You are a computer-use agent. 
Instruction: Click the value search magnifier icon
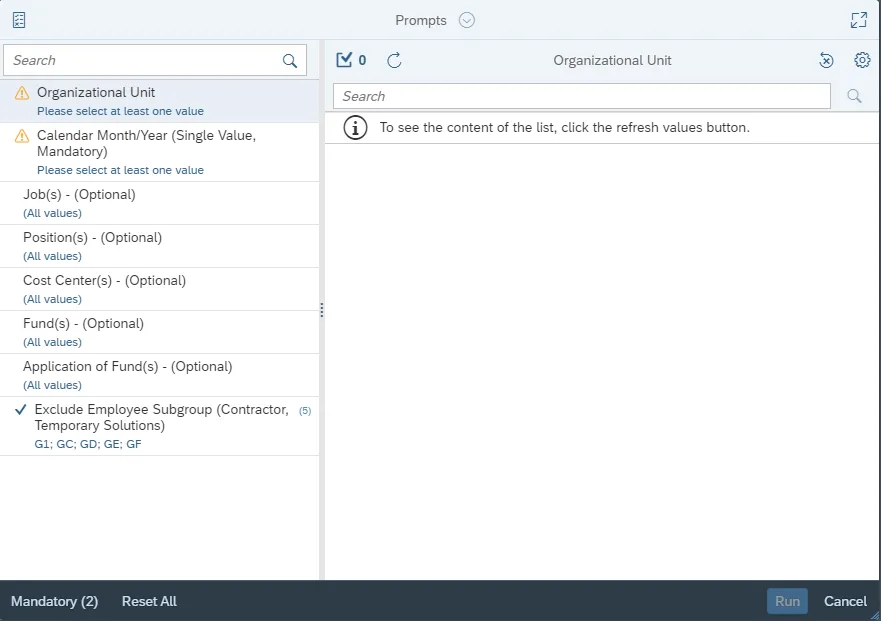pos(854,96)
